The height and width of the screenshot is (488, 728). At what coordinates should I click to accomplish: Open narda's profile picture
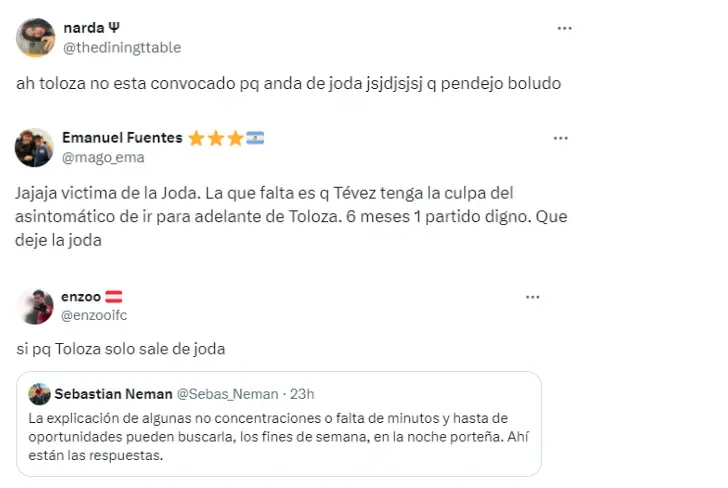(x=36, y=38)
